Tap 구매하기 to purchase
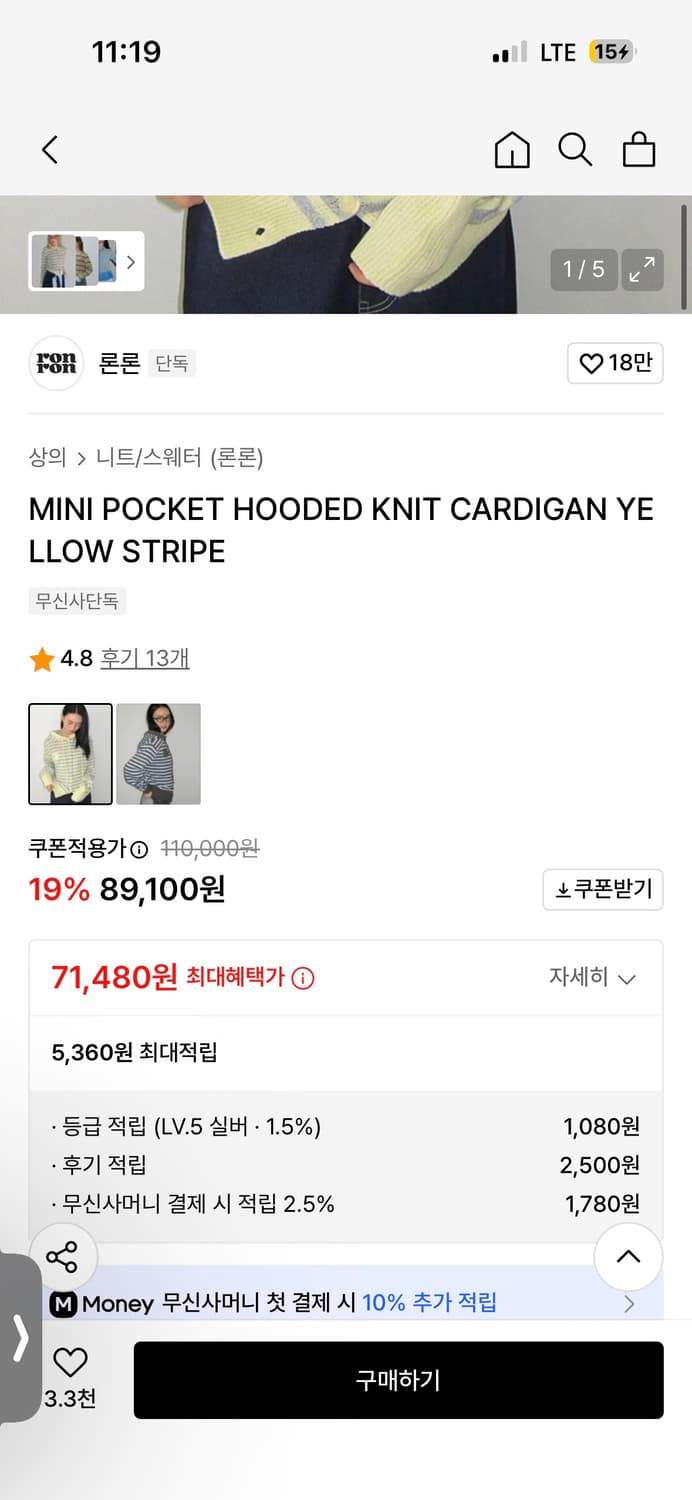Screen dimensions: 692x1500 pyautogui.click(x=398, y=1380)
